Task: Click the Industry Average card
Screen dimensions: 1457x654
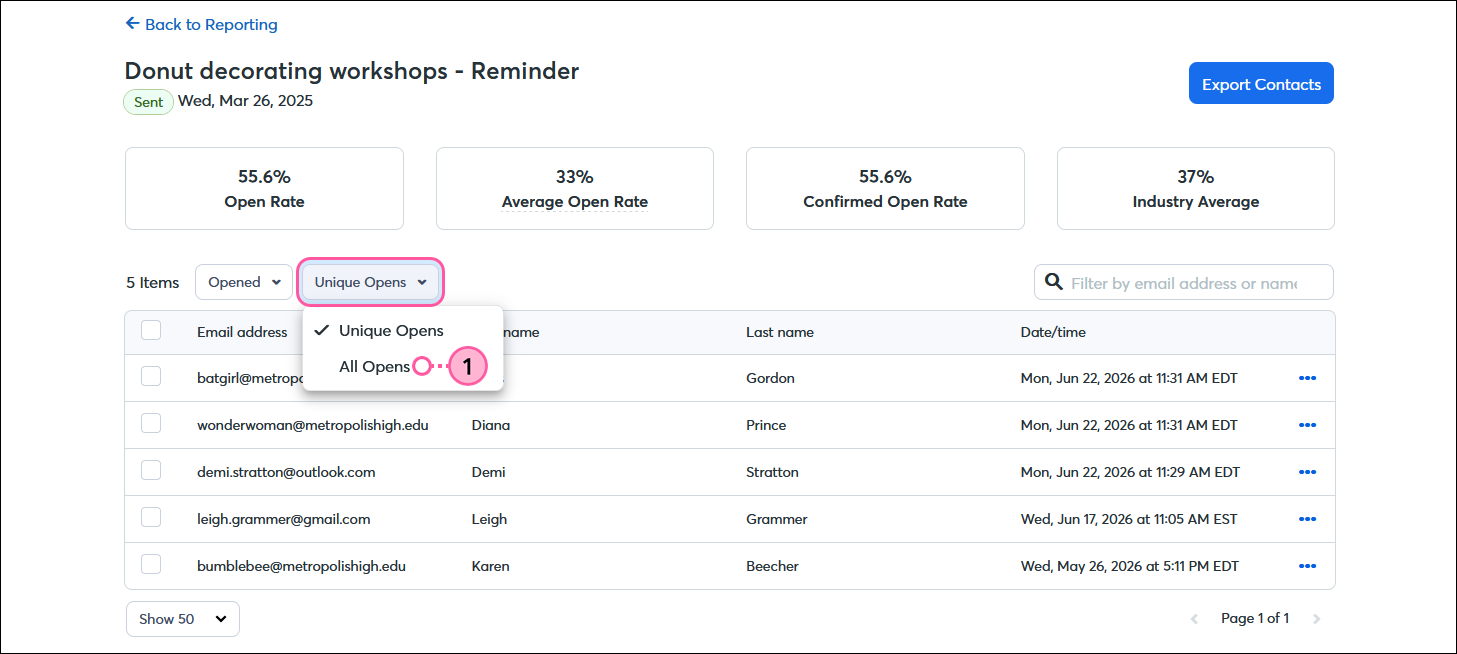Action: [1196, 189]
